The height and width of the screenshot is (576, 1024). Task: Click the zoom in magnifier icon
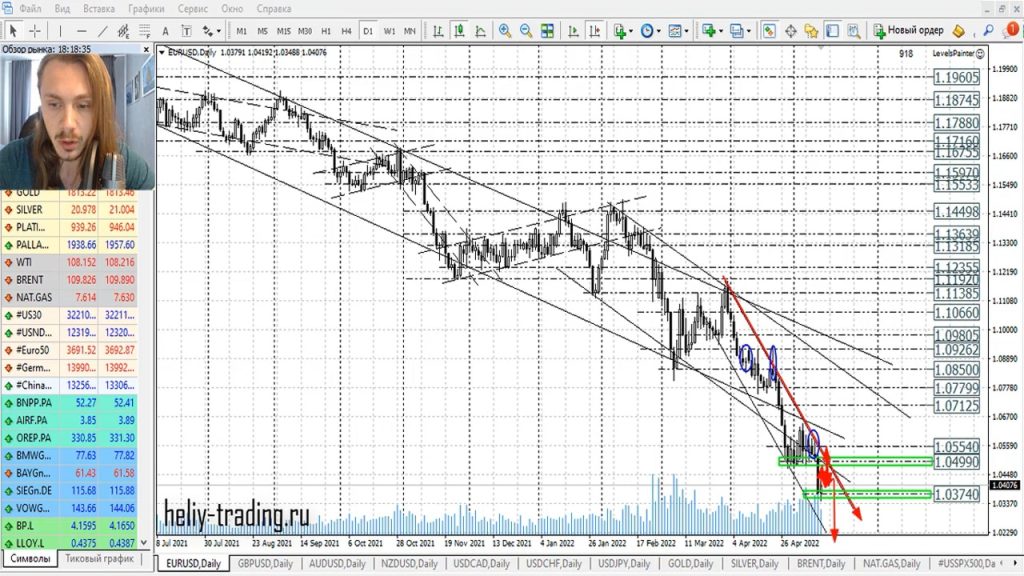[505, 31]
